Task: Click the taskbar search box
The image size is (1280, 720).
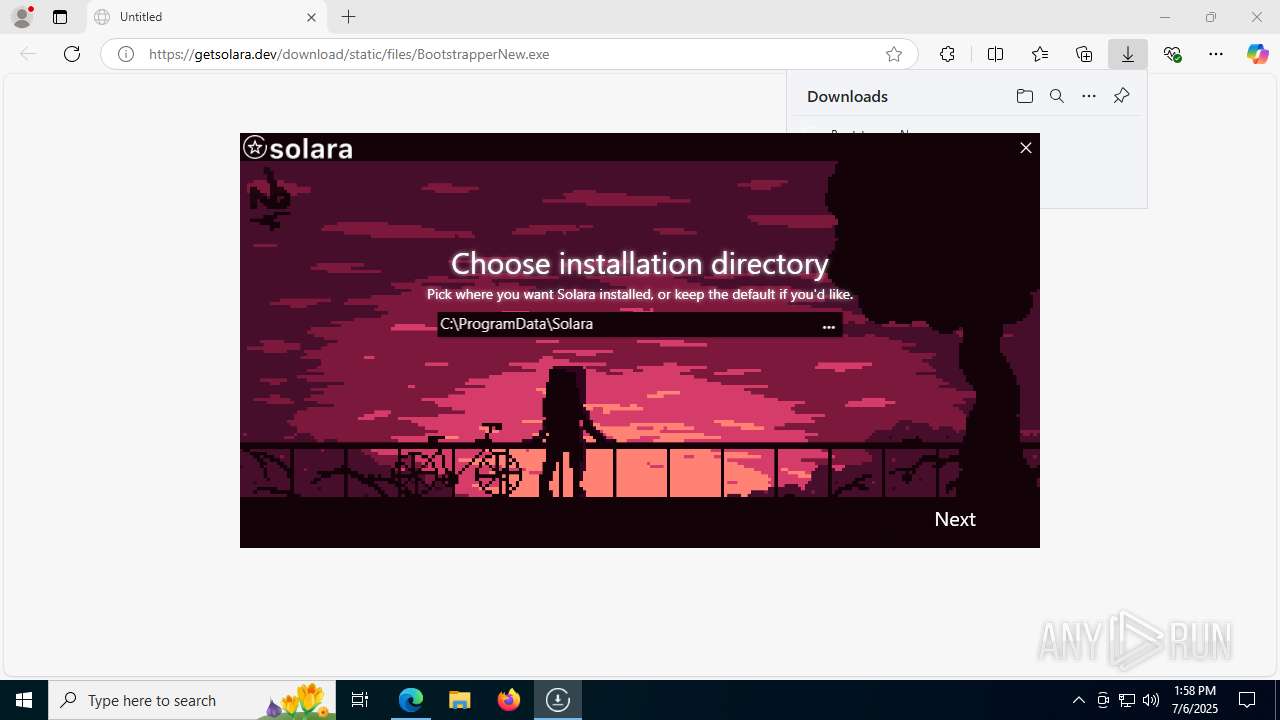Action: pyautogui.click(x=192, y=700)
